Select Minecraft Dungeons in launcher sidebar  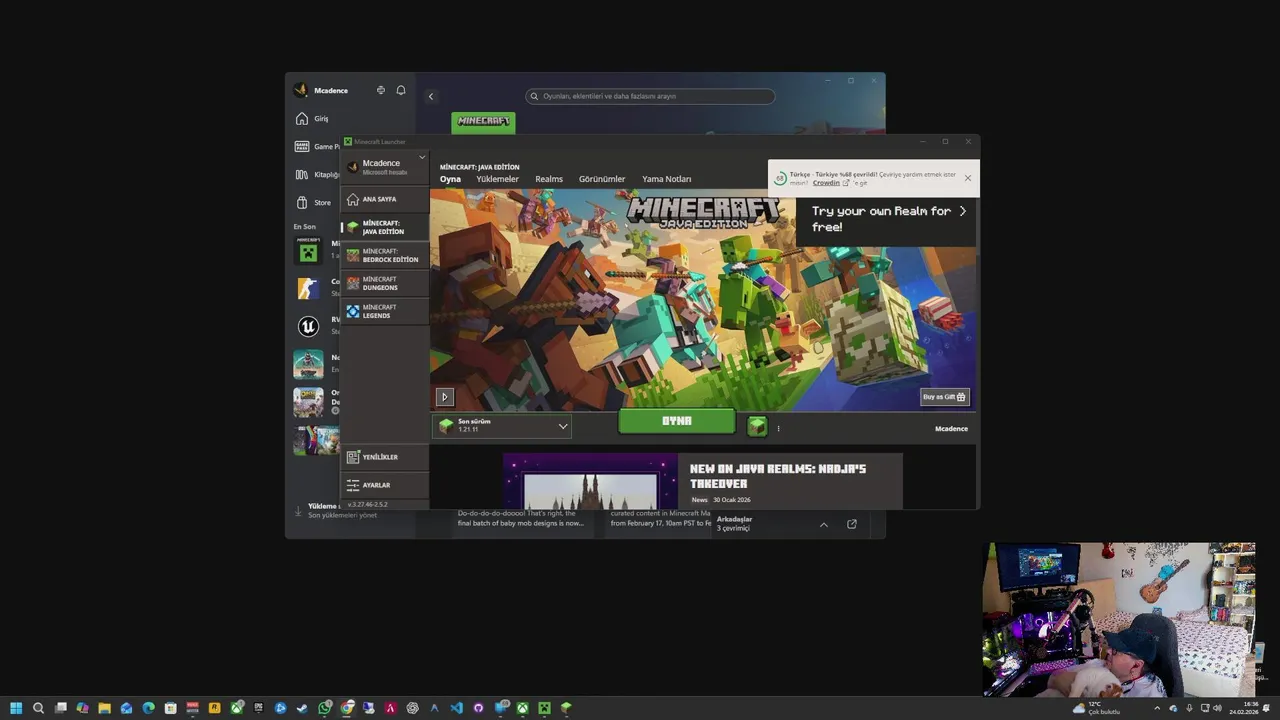(385, 283)
